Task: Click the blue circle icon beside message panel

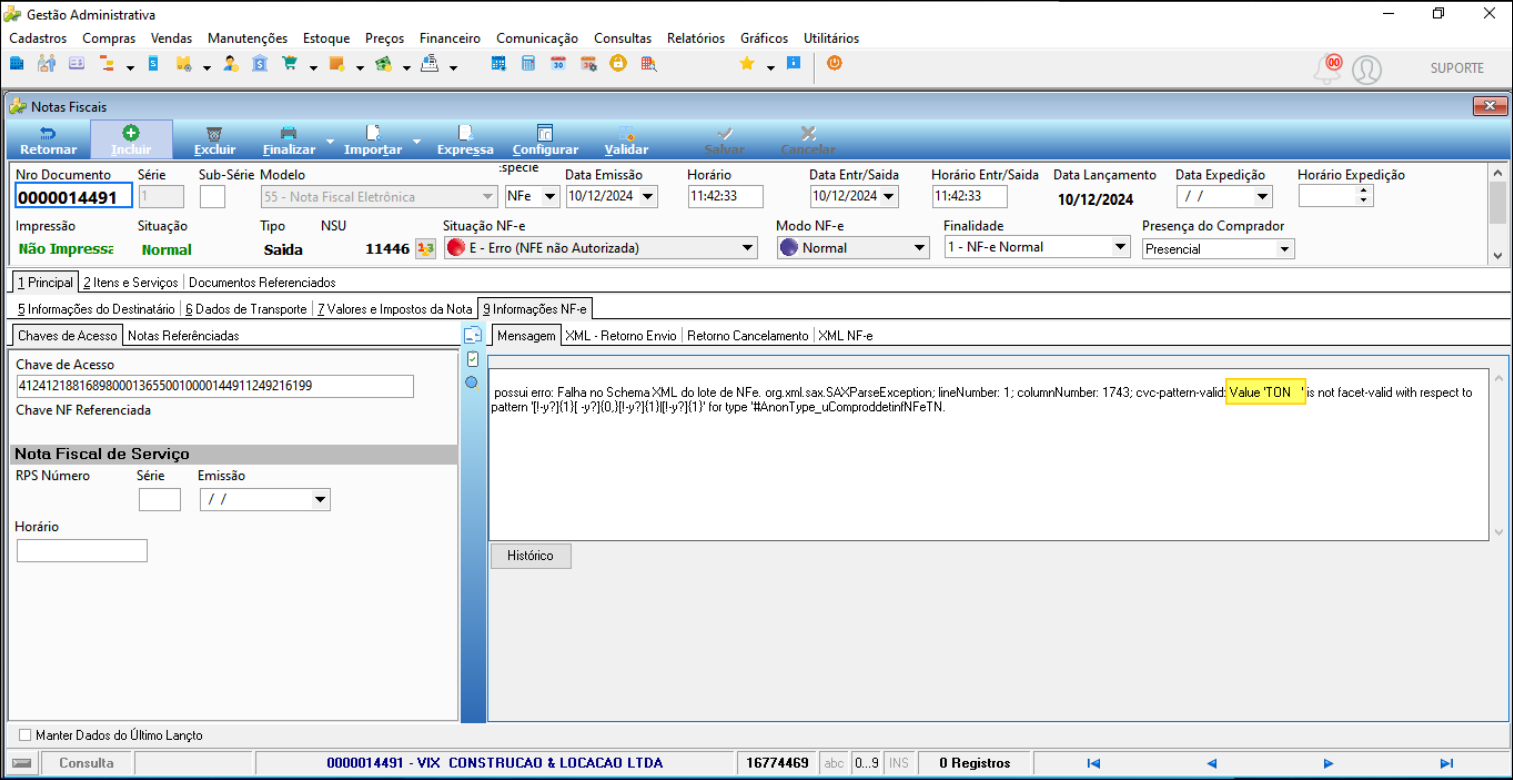Action: click(472, 382)
